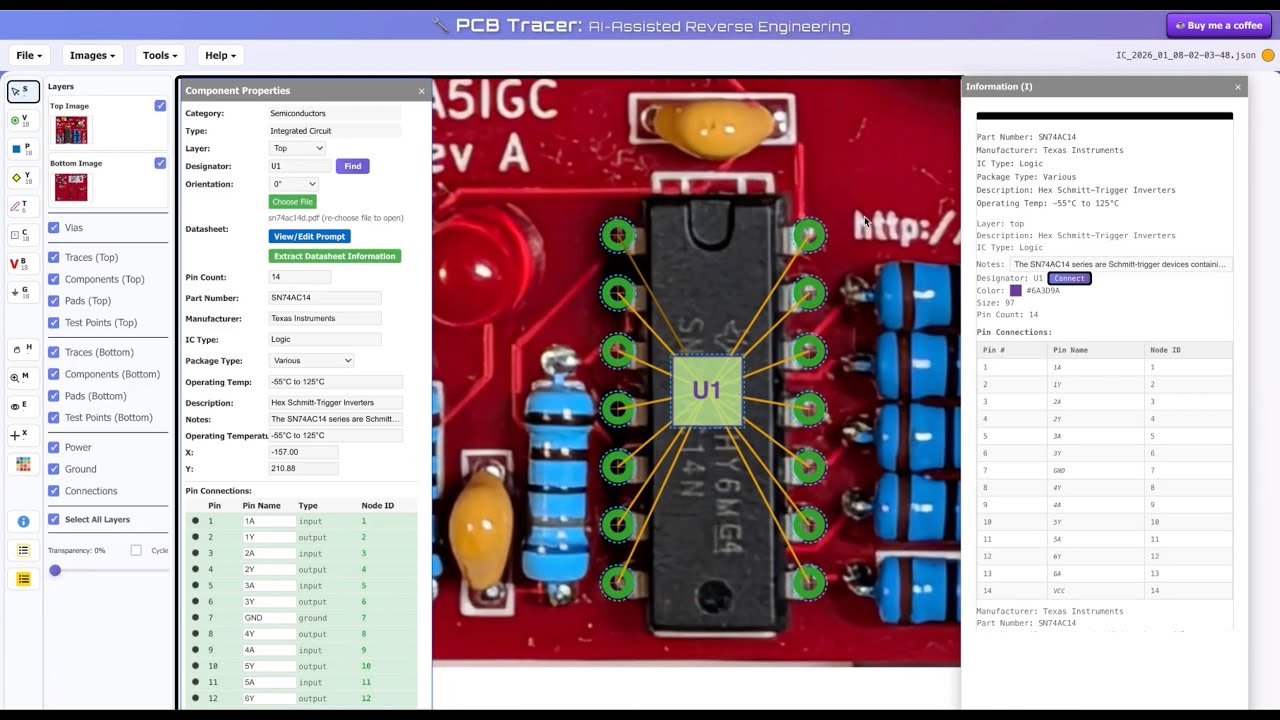The width and height of the screenshot is (1280, 720).
Task: Open the Orientation dropdown showing 0°
Action: point(294,184)
